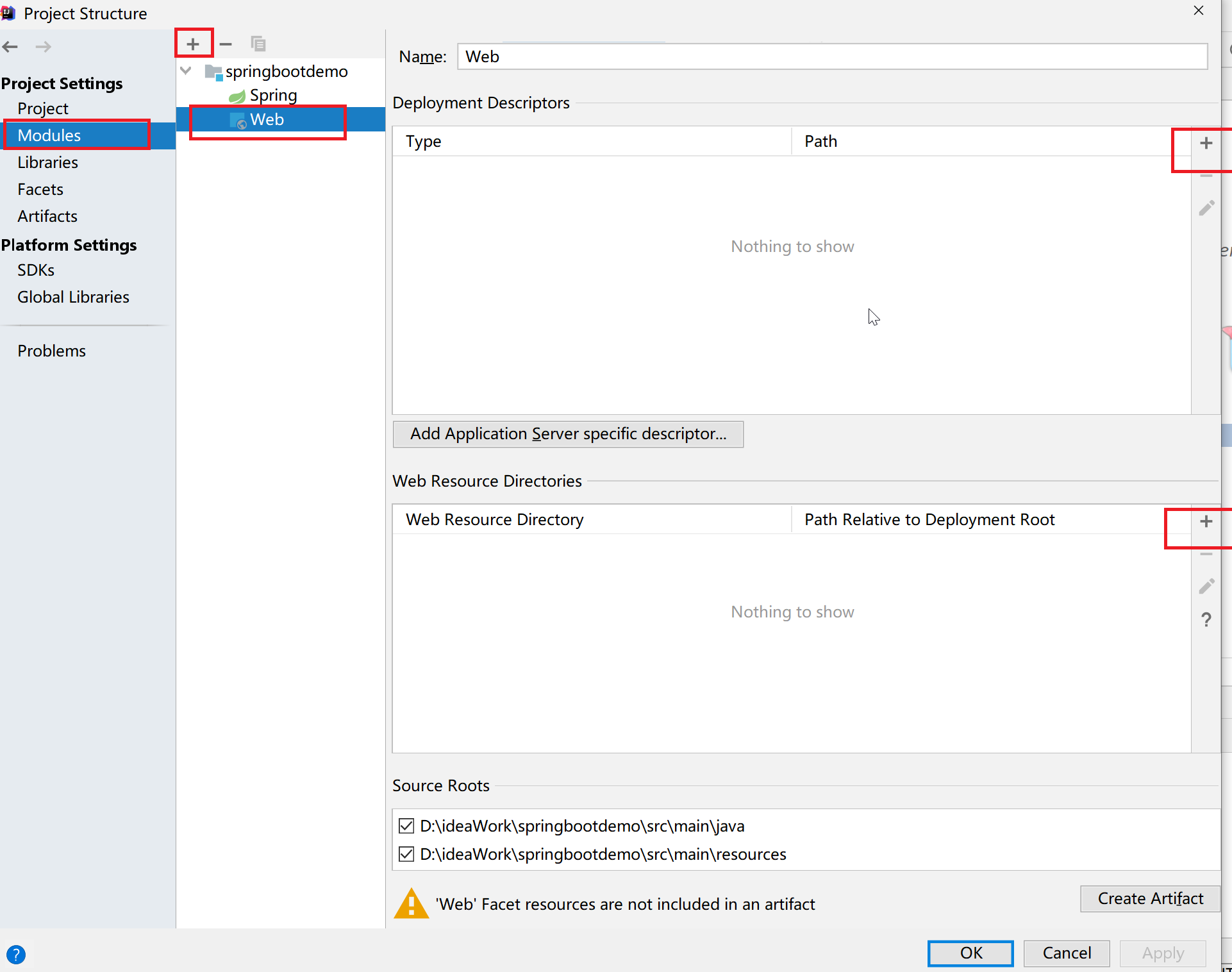Click Add Application Server specific descriptor
Screen dimensions: 1232x972
[x=568, y=434]
